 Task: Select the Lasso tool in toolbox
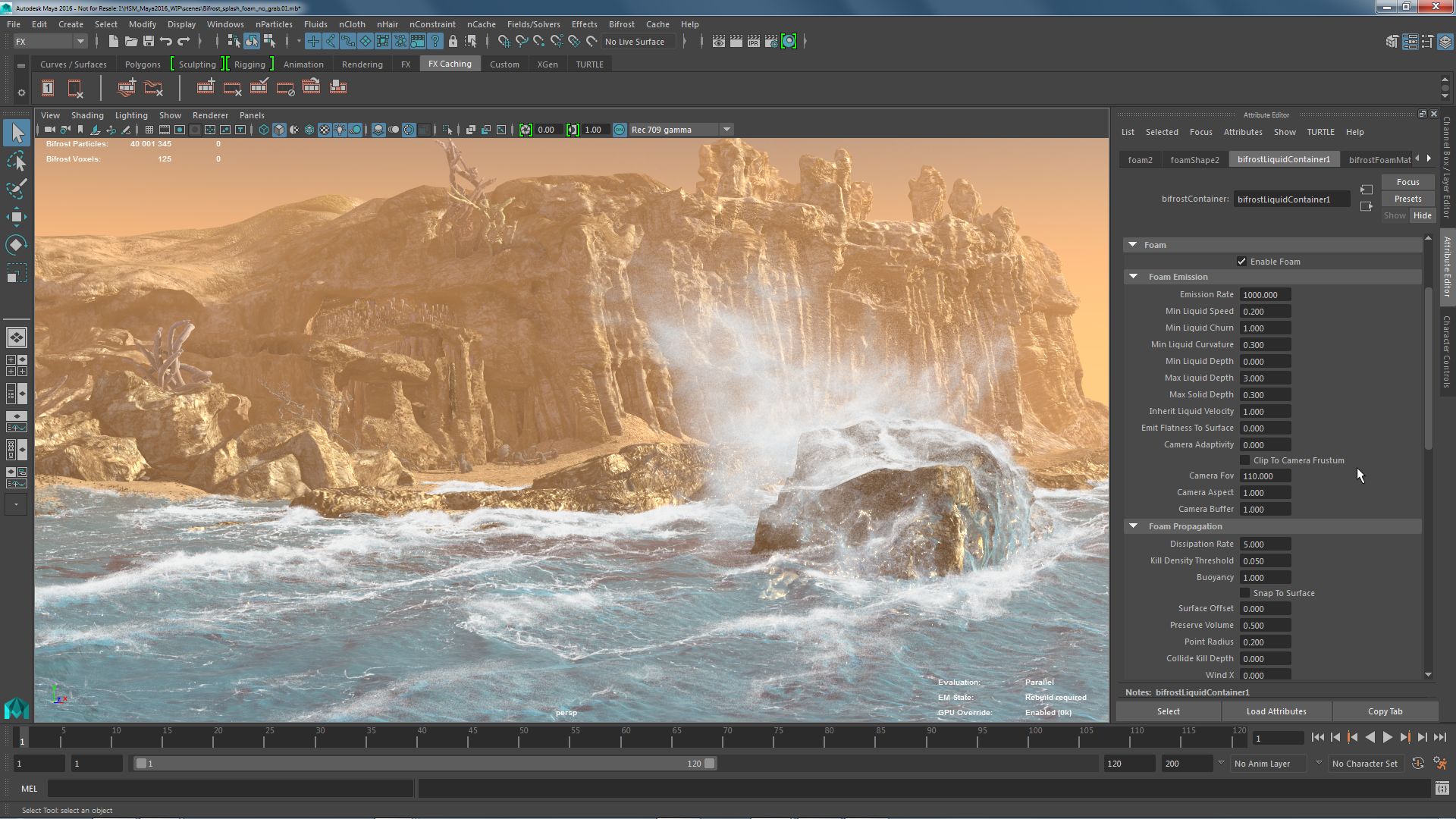point(16,161)
